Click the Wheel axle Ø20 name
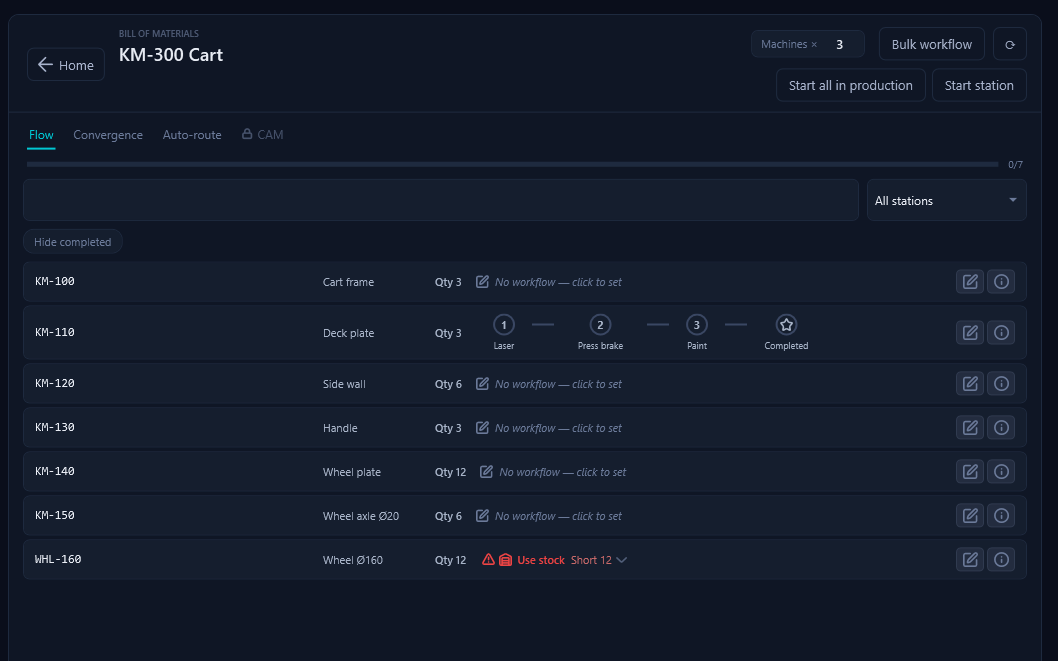This screenshot has height=661, width=1058. pos(360,516)
